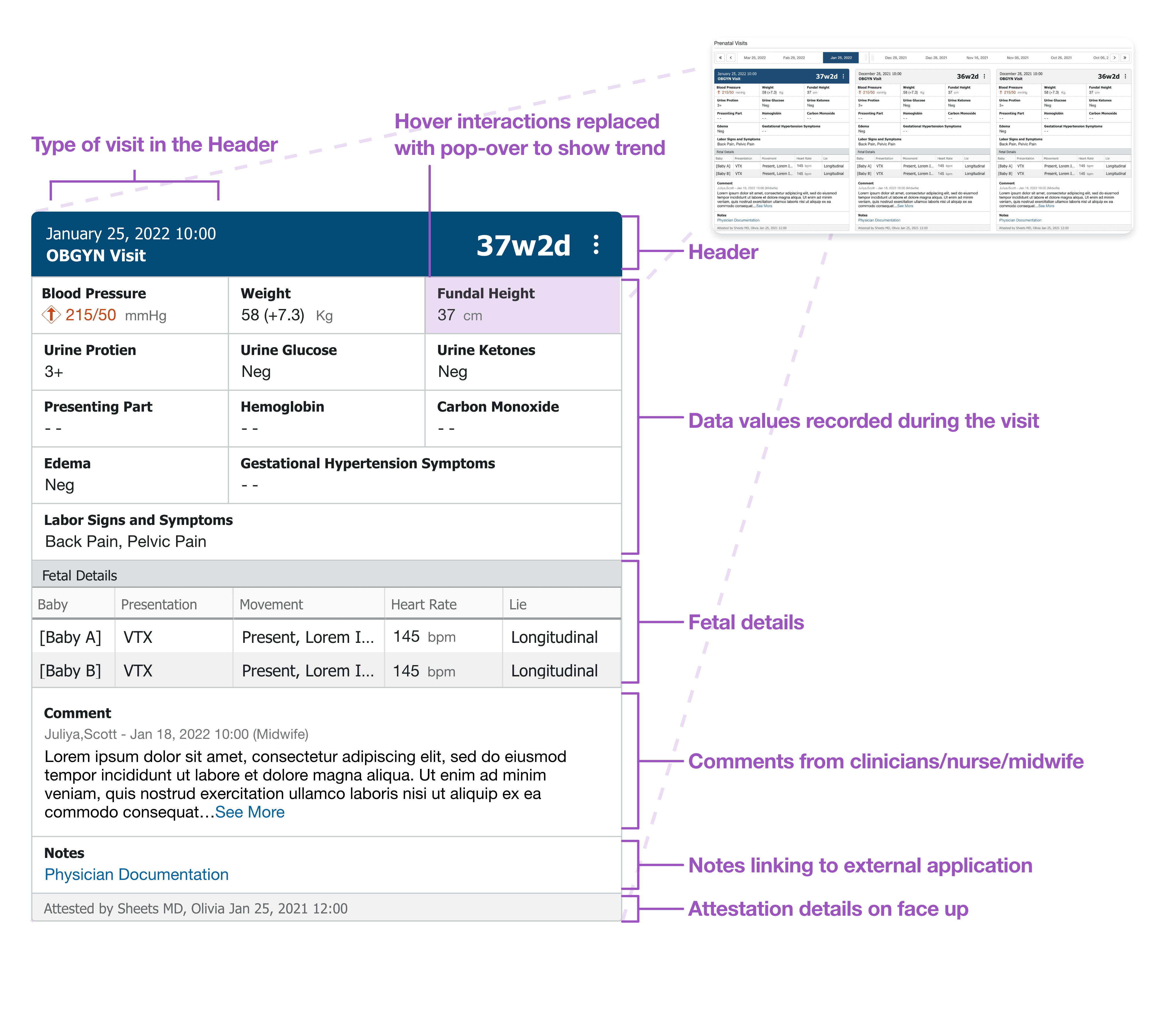Click See More in the large card comment
Image resolution: width=1167 pixels, height=1036 pixels.
[x=250, y=812]
